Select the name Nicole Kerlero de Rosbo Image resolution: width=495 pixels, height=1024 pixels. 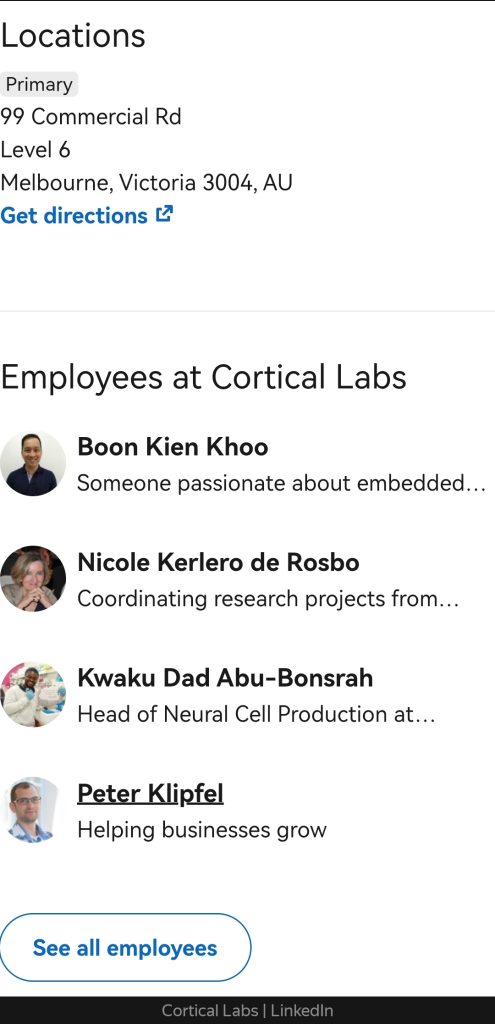pyautogui.click(x=218, y=562)
